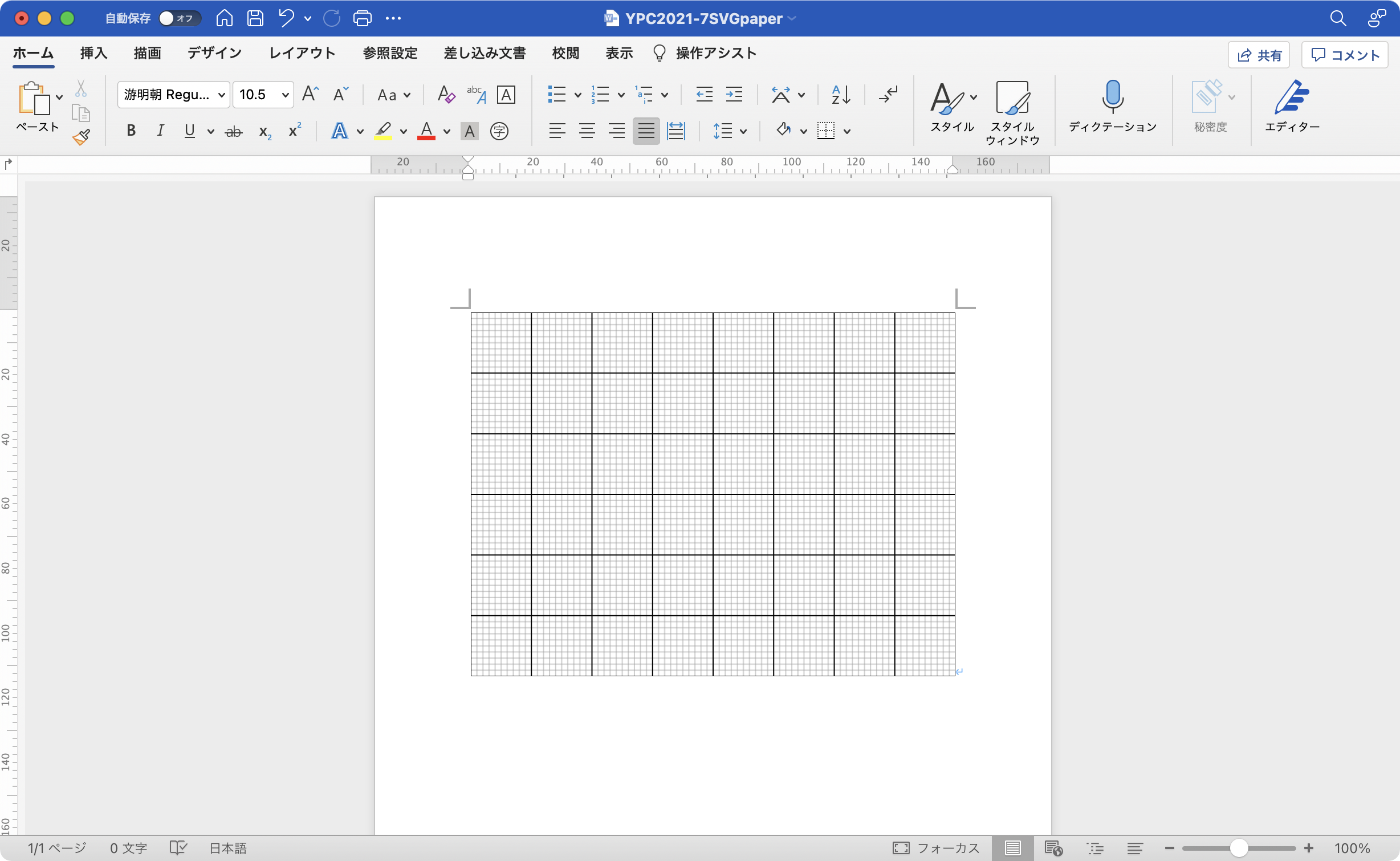This screenshot has height=861, width=1400.
Task: Switch to the Insert (挿入) tab
Action: 94,54
